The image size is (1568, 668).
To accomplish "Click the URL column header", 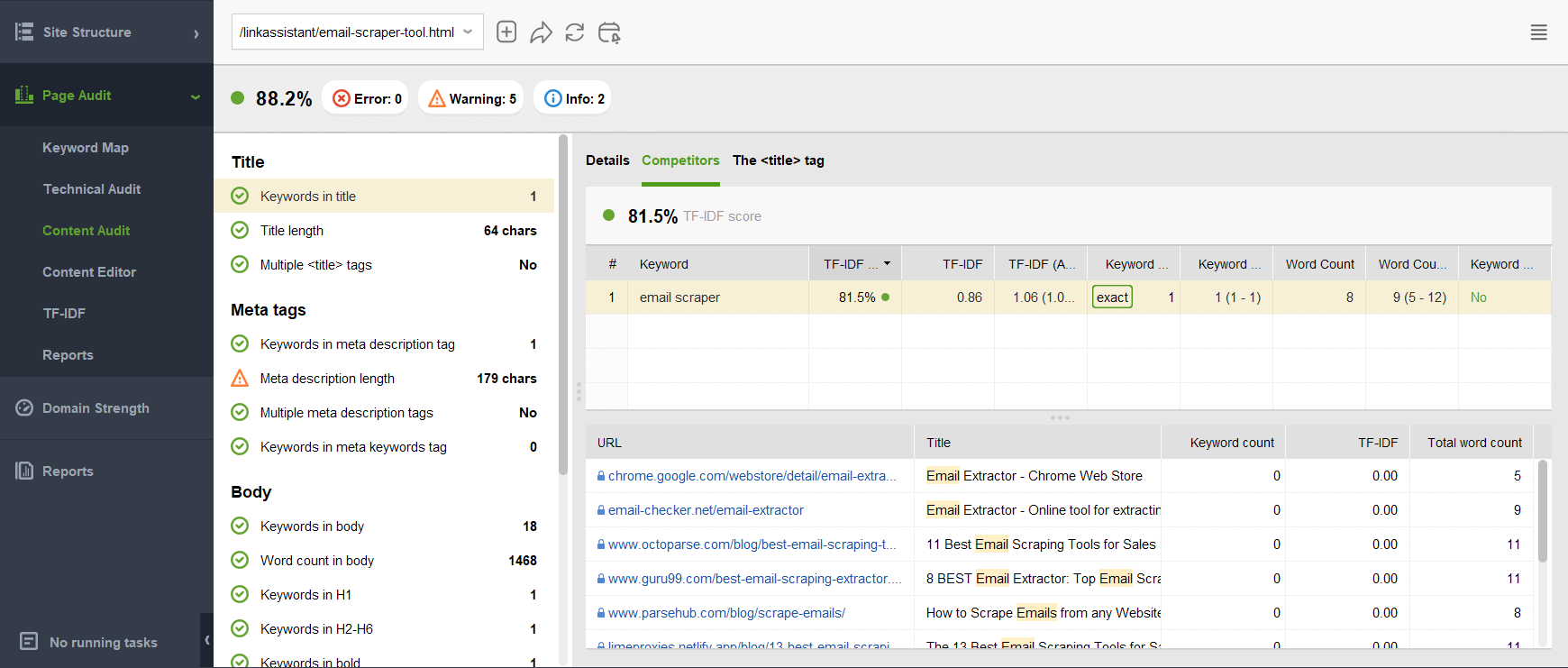I will tap(750, 442).
